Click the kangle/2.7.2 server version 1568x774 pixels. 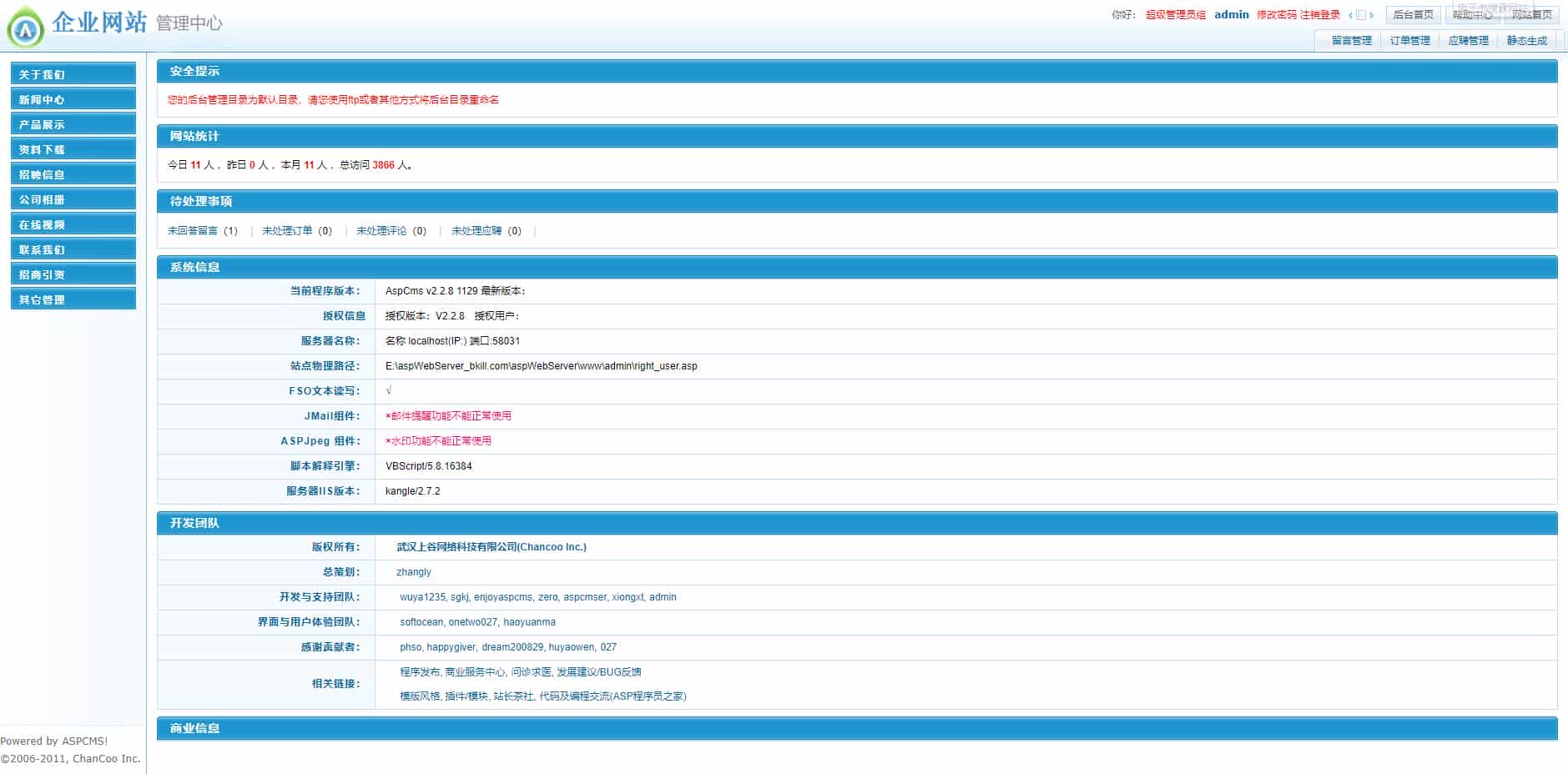pyautogui.click(x=413, y=491)
